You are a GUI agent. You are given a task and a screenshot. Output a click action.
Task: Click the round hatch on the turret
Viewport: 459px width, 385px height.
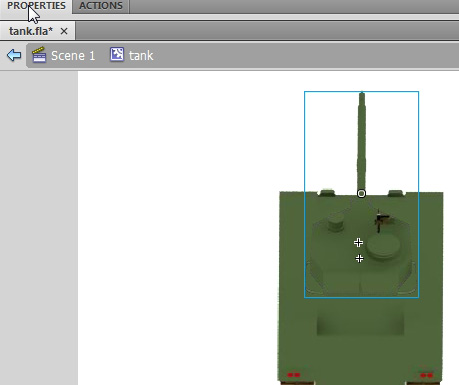point(384,247)
